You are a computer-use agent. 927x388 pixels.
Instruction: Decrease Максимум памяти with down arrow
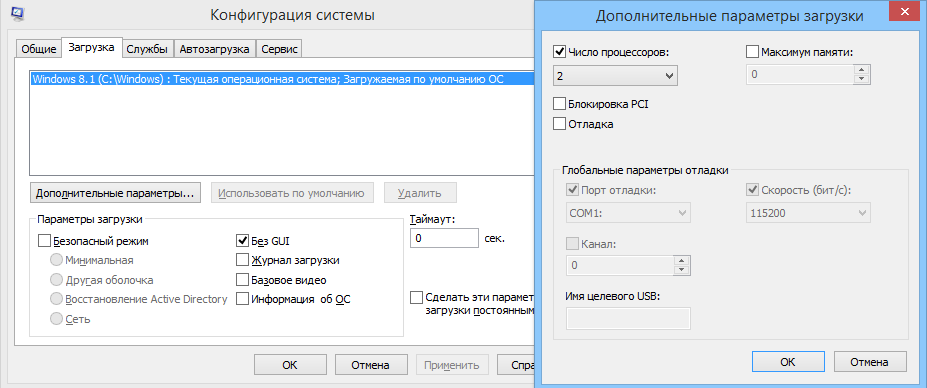[x=861, y=79]
